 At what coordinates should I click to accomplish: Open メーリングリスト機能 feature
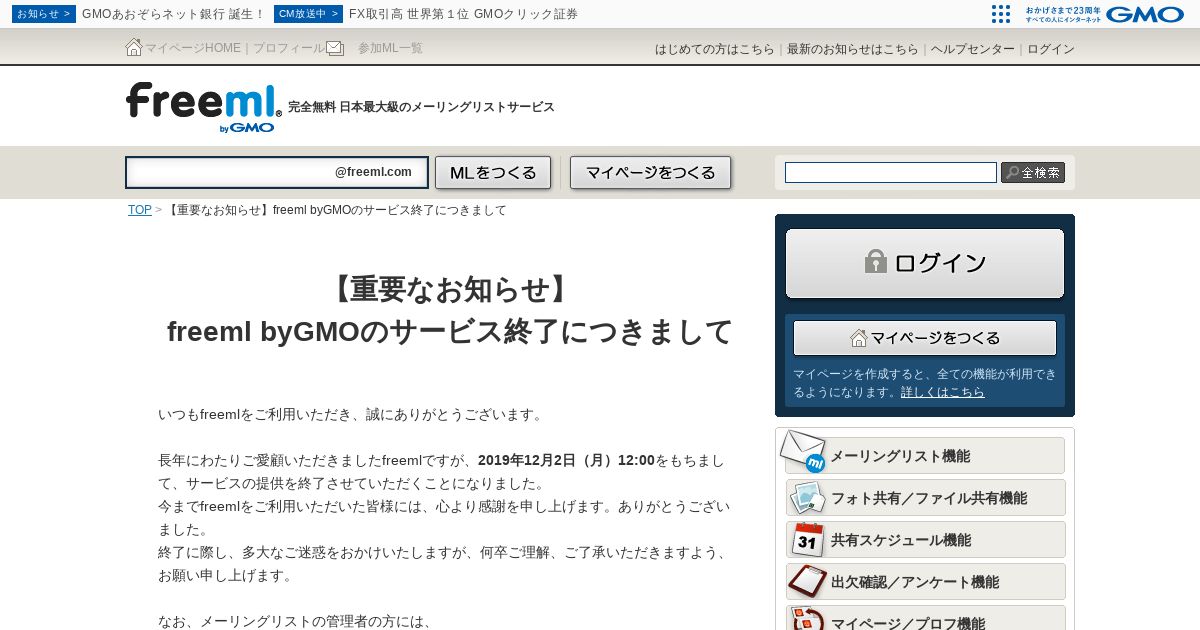click(x=925, y=456)
